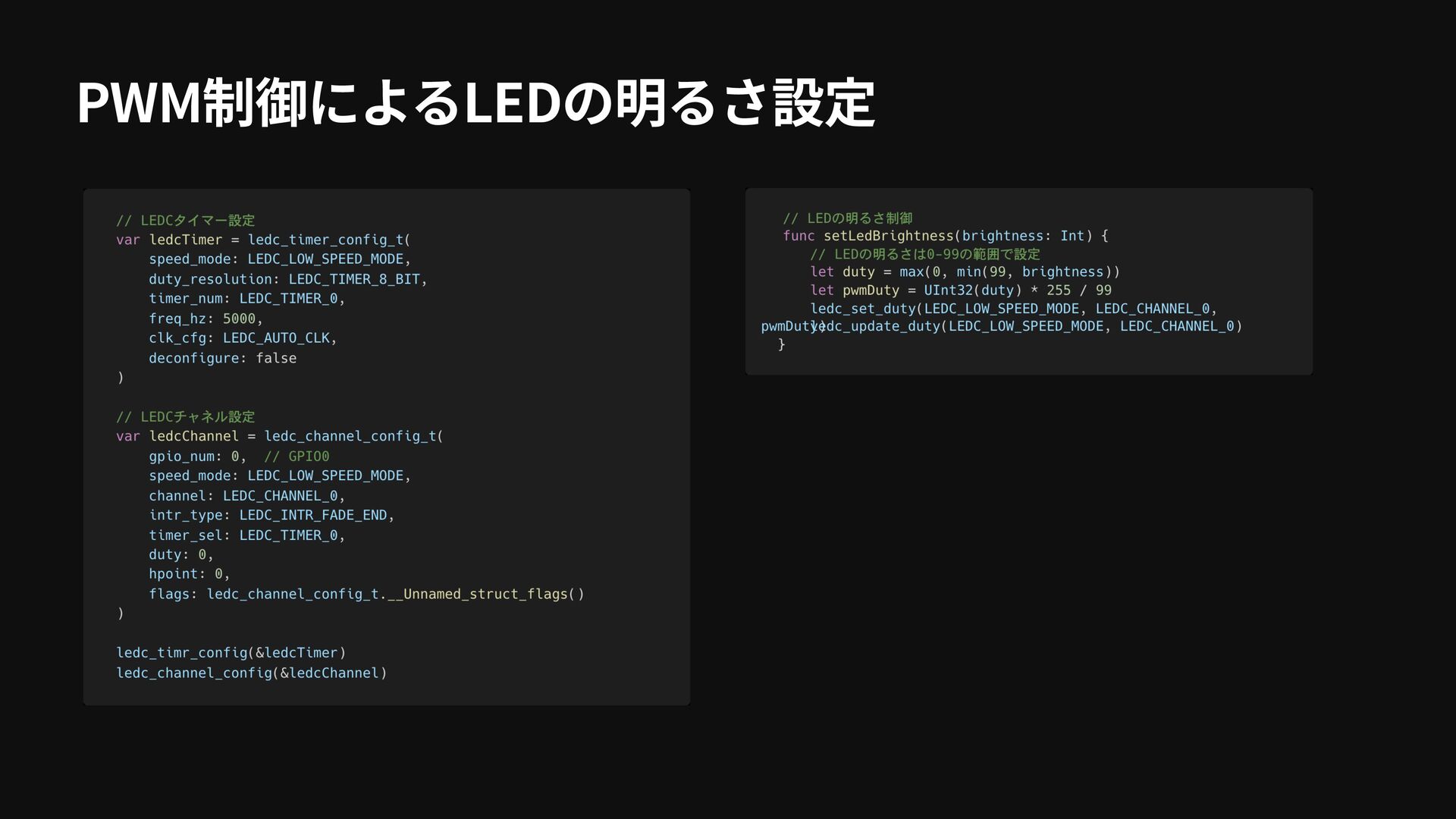Click the let duty max/min line

965,272
